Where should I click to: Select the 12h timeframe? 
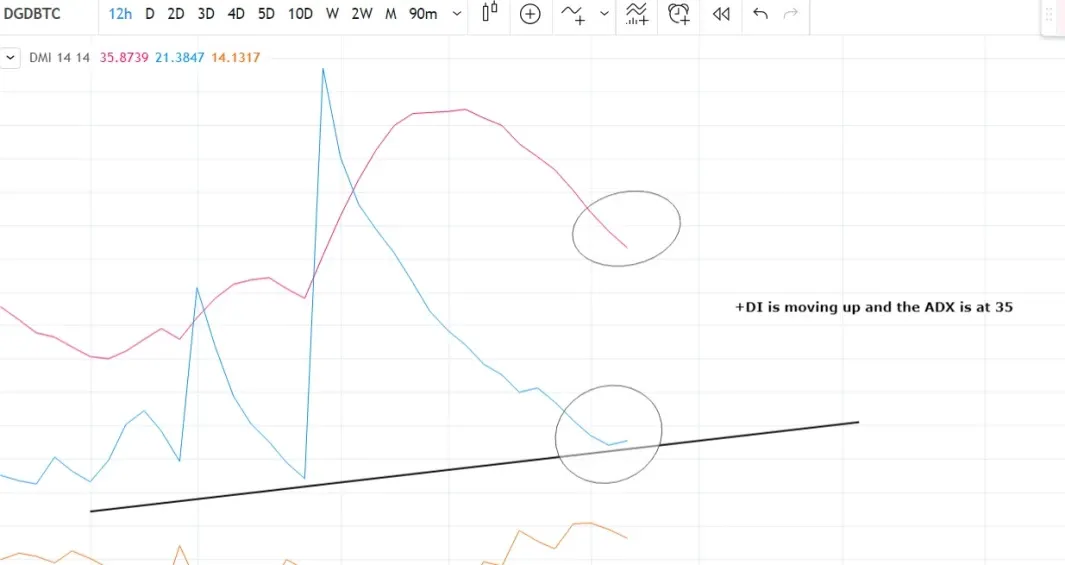tap(120, 14)
